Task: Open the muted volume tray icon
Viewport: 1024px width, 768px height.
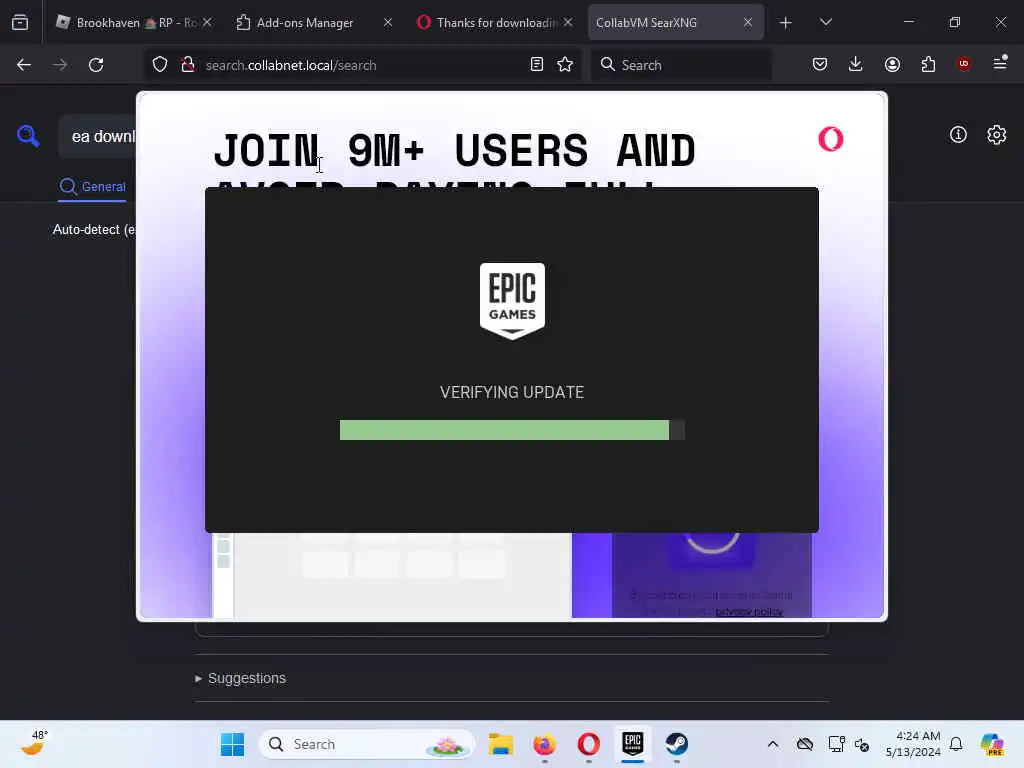Action: (x=862, y=744)
